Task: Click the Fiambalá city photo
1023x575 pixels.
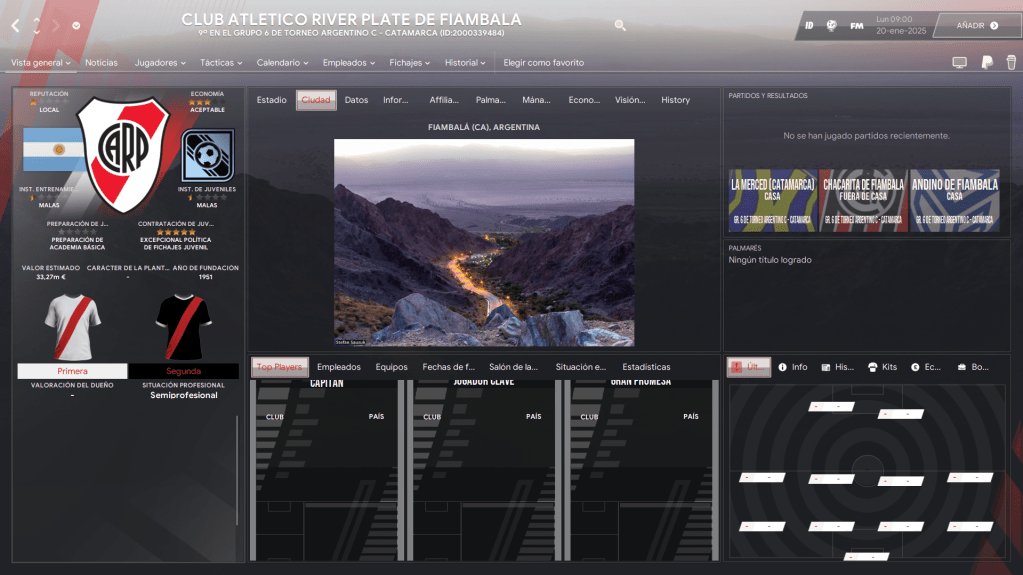Action: 483,243
